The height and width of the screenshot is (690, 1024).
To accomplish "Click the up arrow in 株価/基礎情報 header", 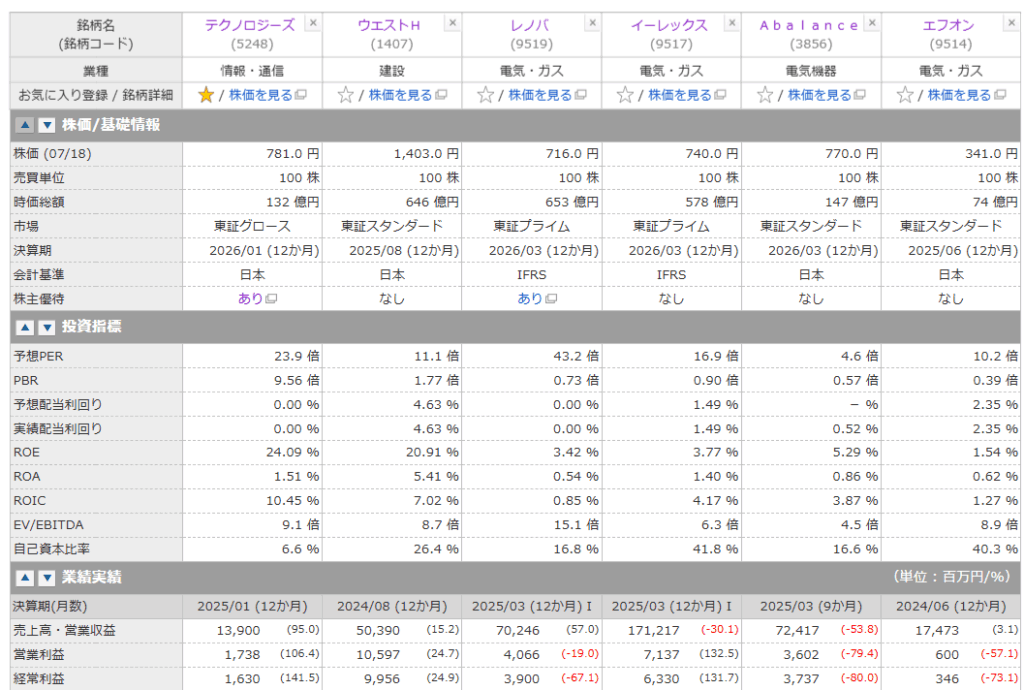I will coord(25,125).
